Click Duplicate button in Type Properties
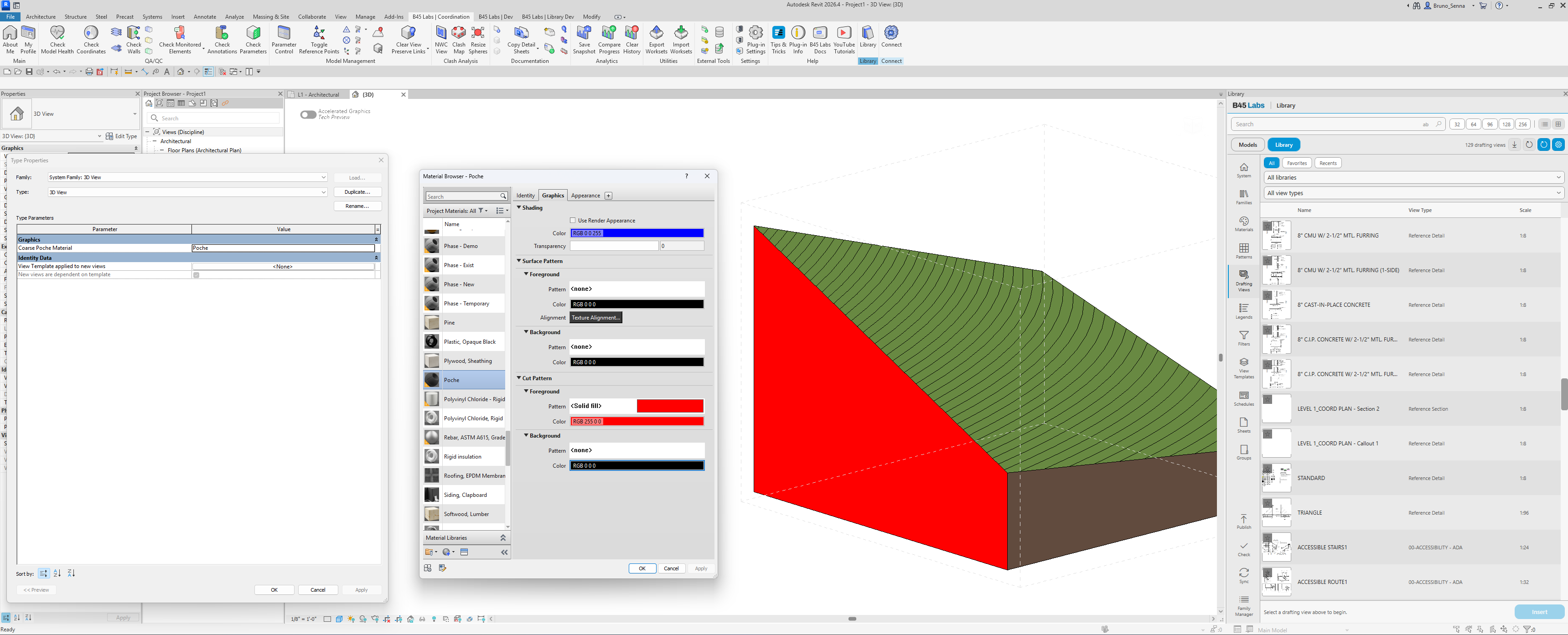The image size is (1568, 635). (x=357, y=192)
